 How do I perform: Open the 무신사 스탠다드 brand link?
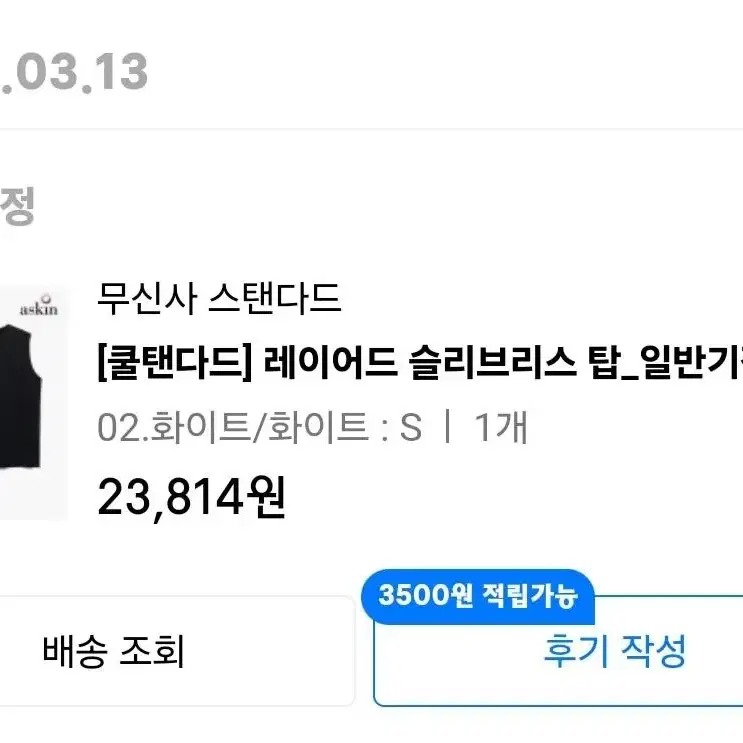click(219, 298)
